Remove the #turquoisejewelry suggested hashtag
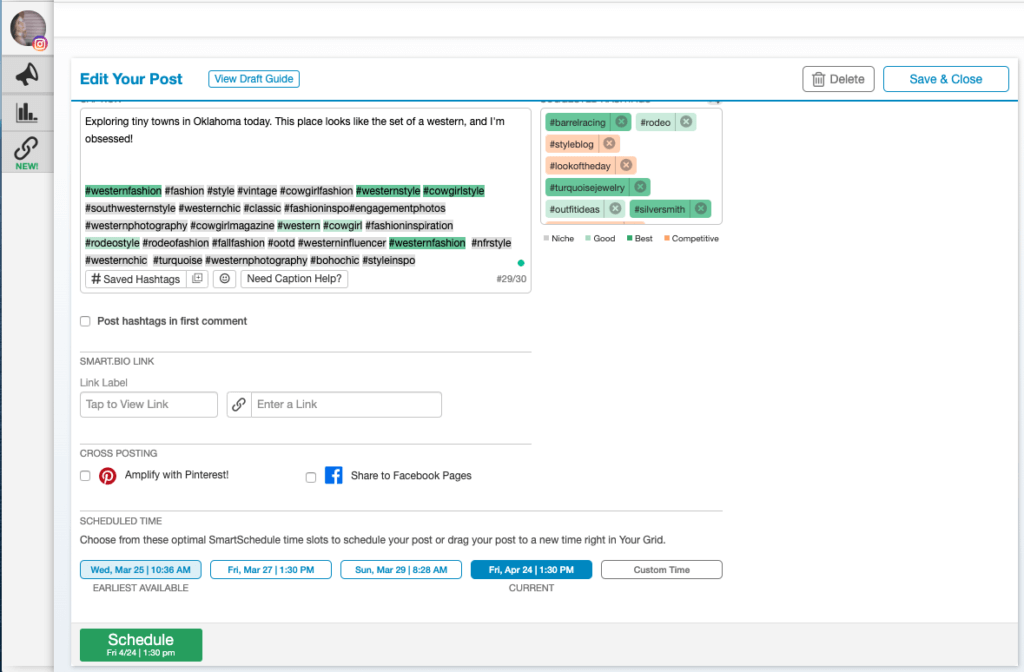 tap(639, 187)
